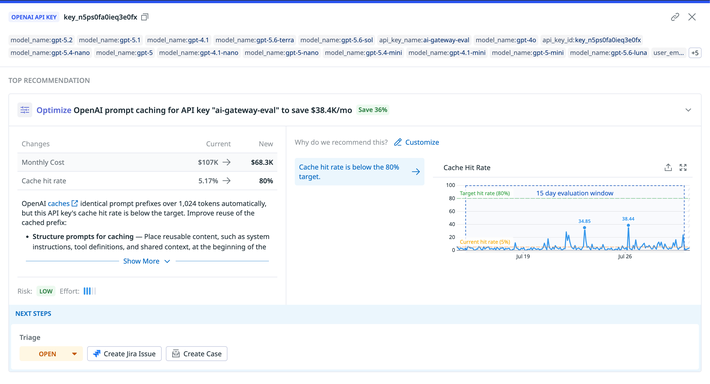This screenshot has width=710, height=384.
Task: Copy the API key ID to clipboard
Action: (x=145, y=17)
